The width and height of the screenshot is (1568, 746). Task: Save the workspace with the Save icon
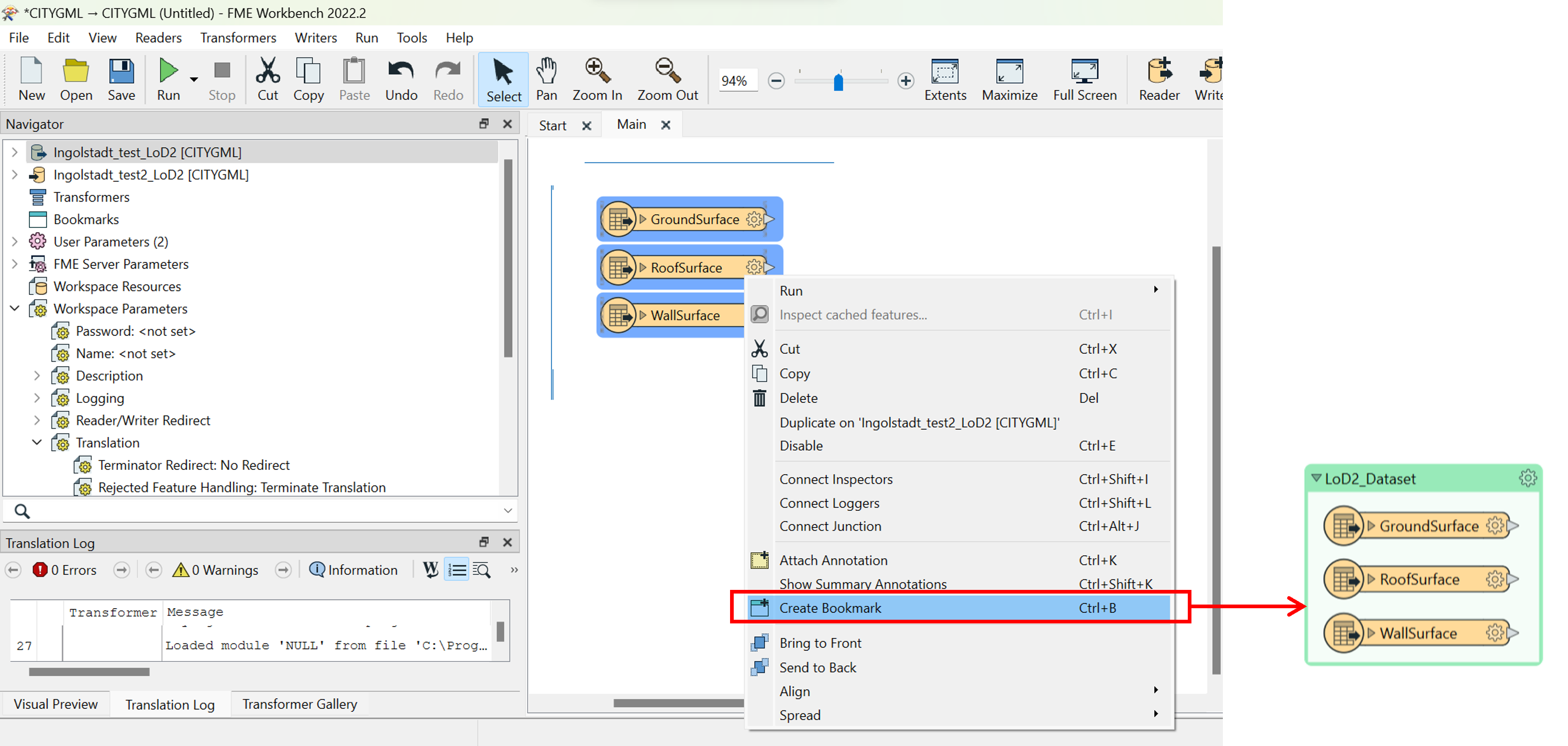tap(121, 79)
